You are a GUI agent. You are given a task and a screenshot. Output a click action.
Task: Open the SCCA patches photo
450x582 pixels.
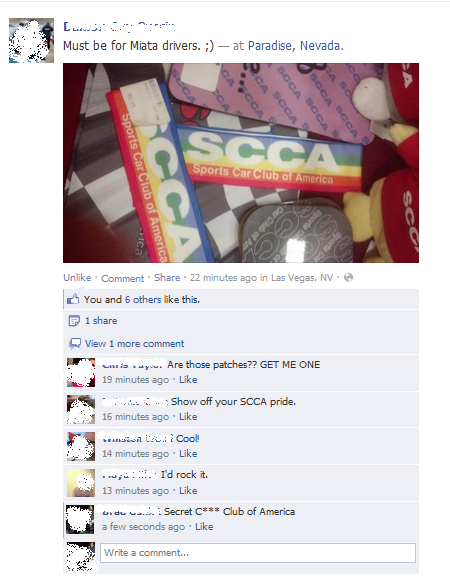click(241, 163)
